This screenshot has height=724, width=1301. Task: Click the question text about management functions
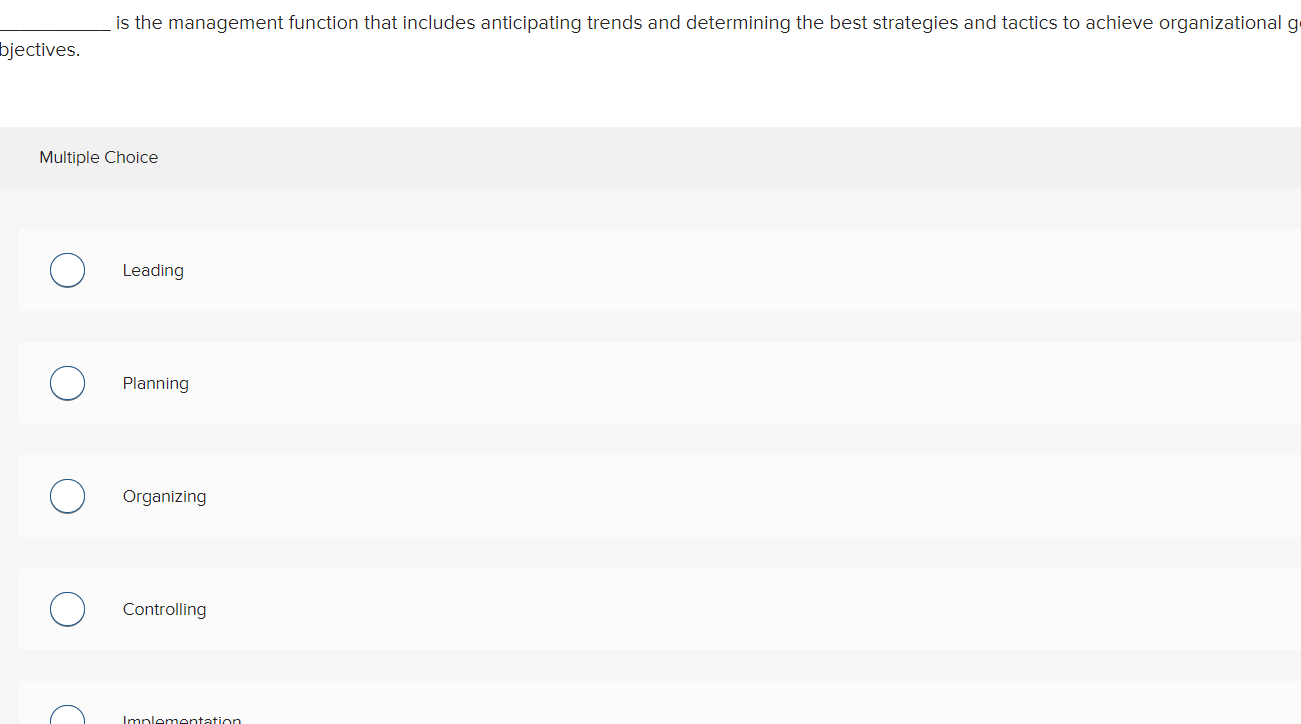[x=500, y=22]
